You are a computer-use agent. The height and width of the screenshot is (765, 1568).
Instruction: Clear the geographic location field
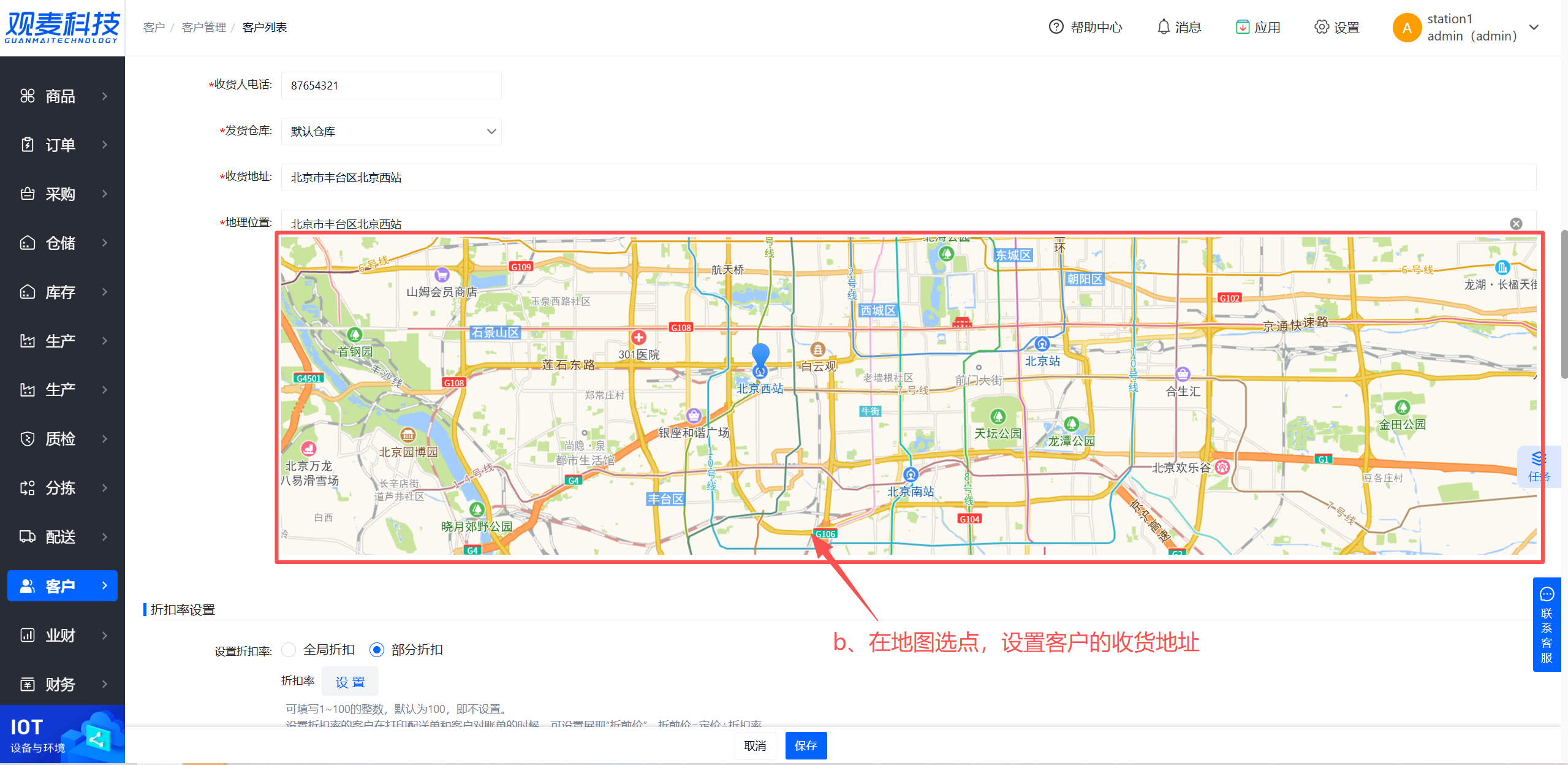tap(1516, 224)
